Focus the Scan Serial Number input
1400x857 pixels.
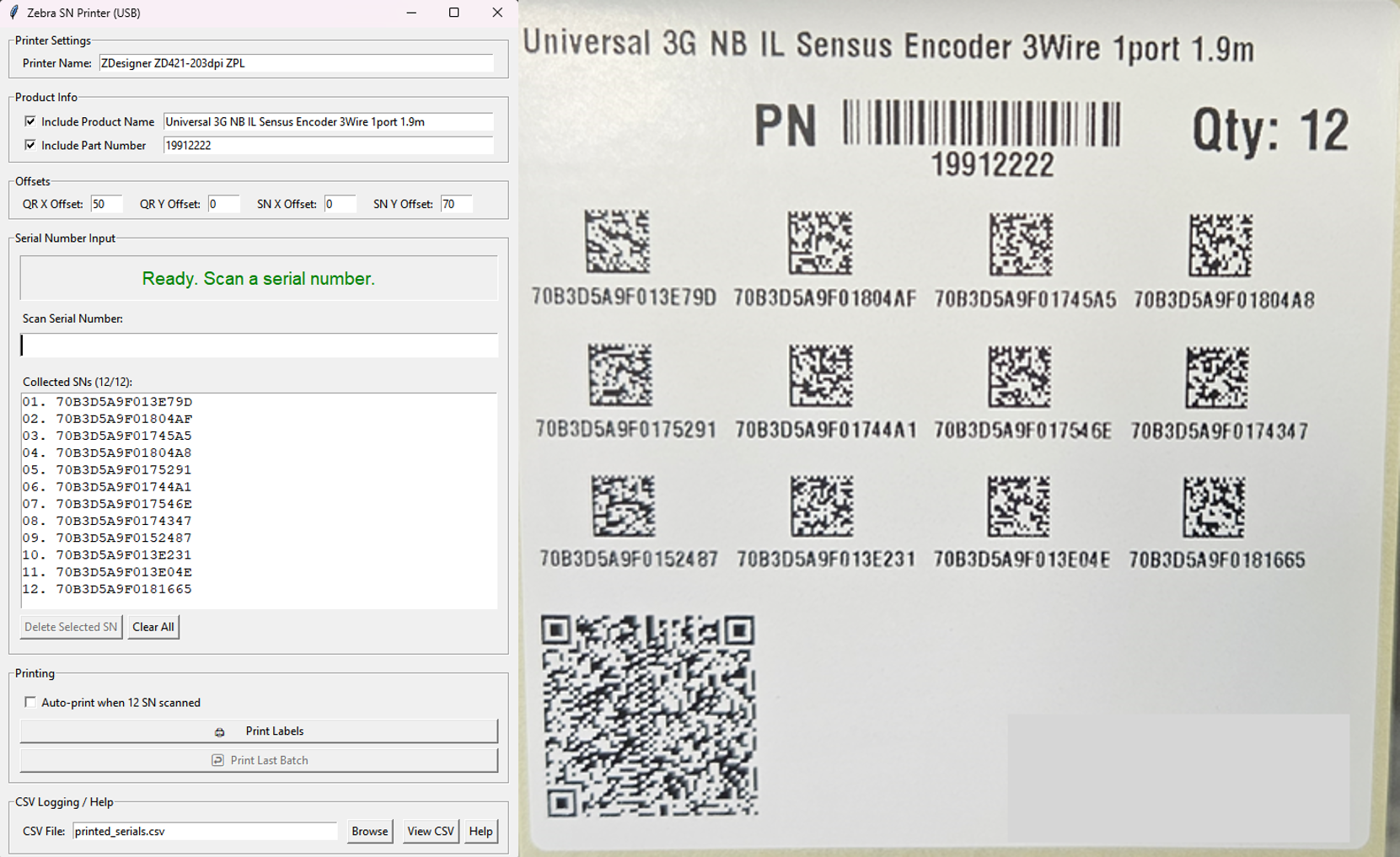pyautogui.click(x=260, y=345)
